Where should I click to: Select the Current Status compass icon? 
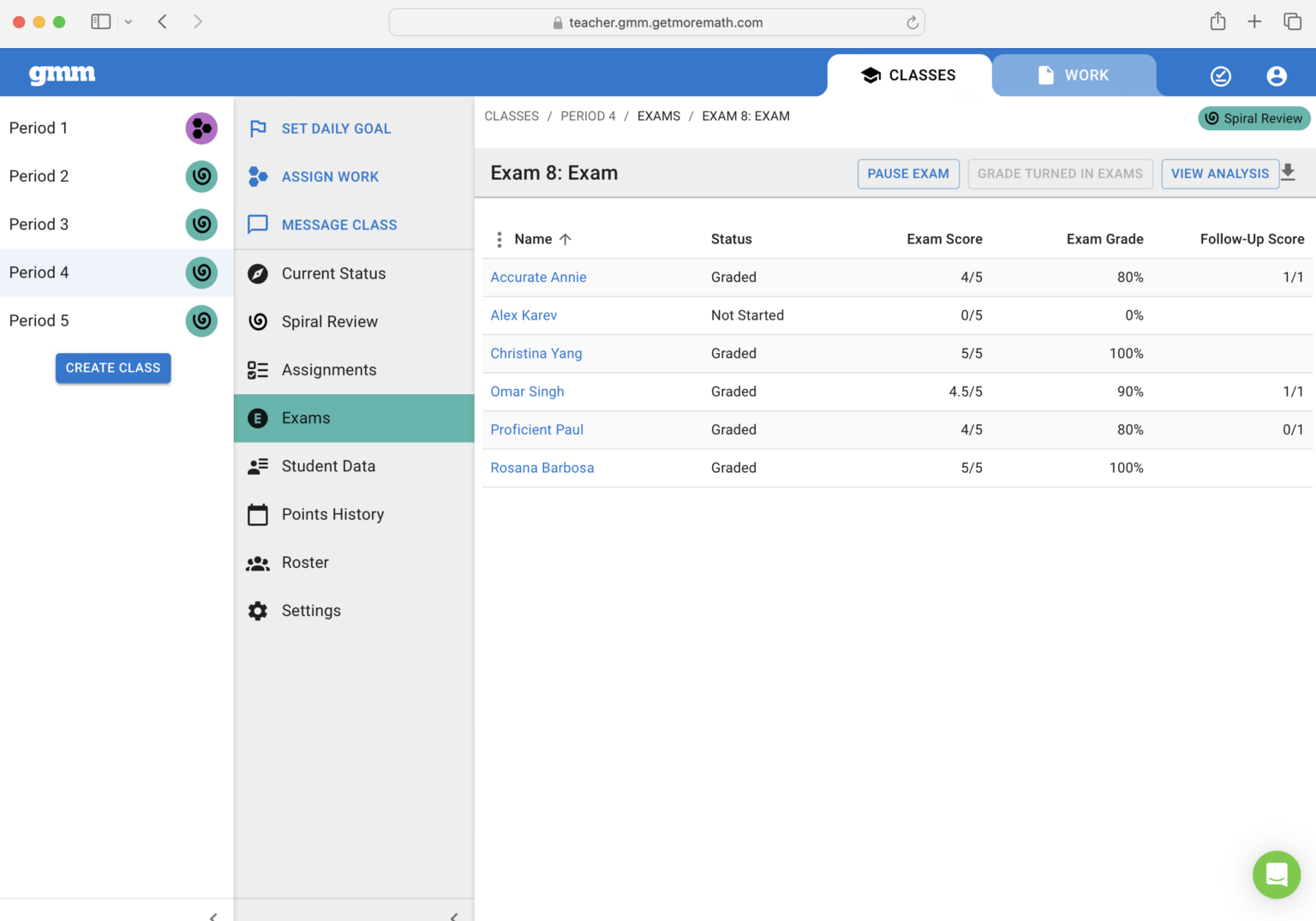[x=257, y=273]
